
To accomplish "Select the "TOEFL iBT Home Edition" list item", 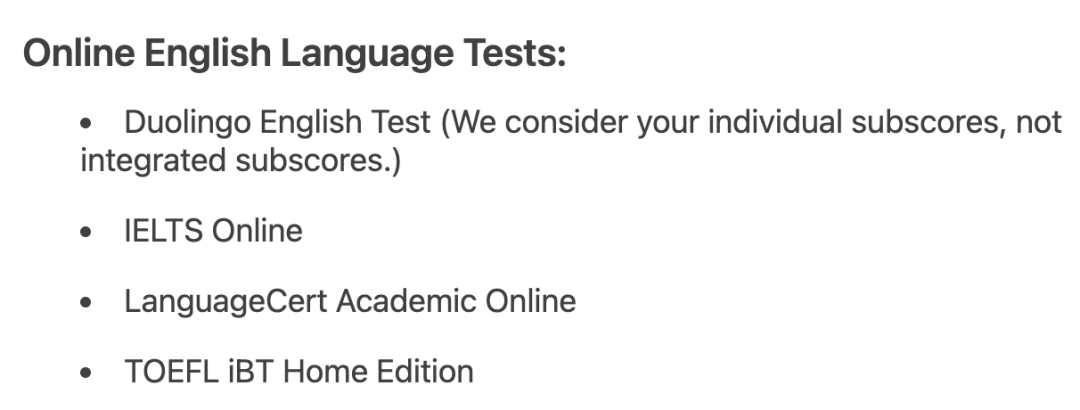I will (x=299, y=372).
